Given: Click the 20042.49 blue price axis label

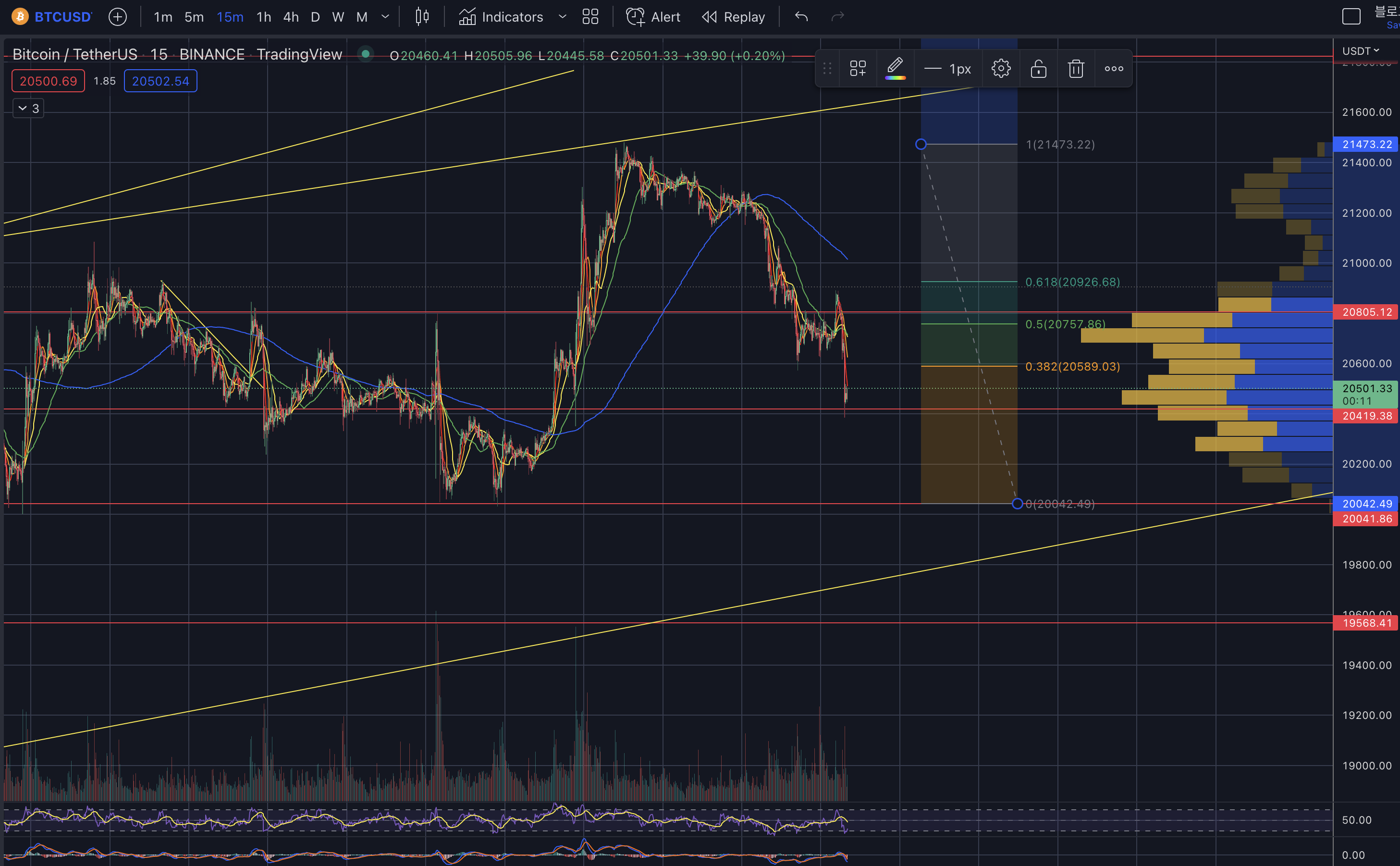Looking at the screenshot, I should 1365,504.
